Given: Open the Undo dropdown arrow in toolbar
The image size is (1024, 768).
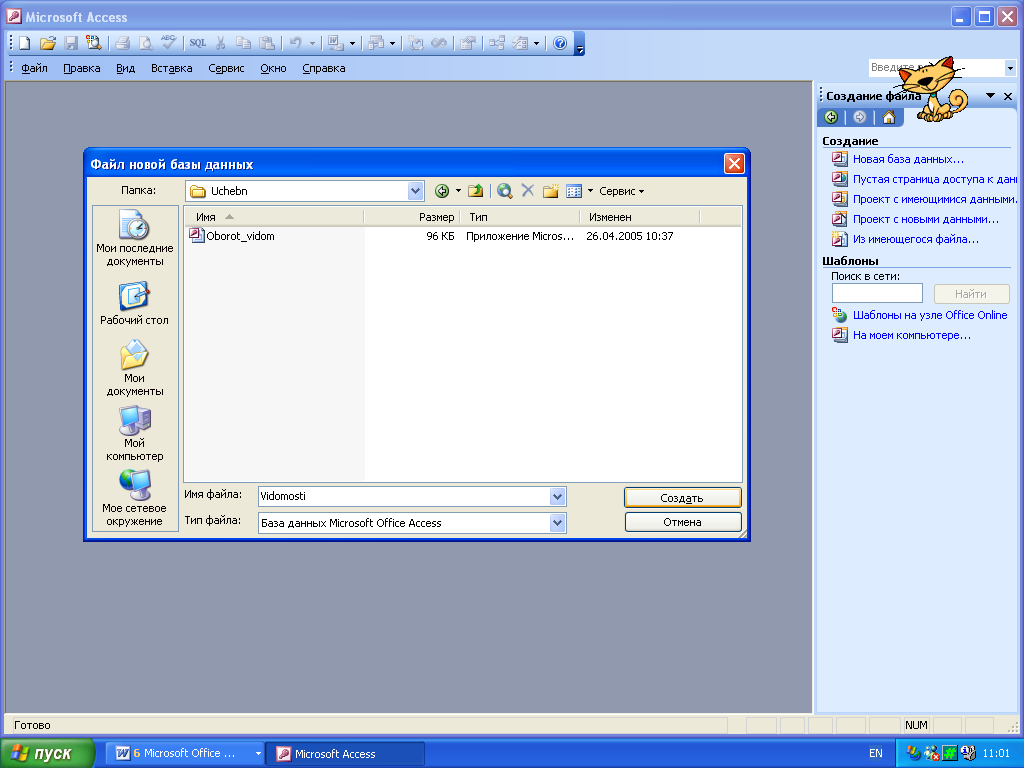Looking at the screenshot, I should (312, 44).
